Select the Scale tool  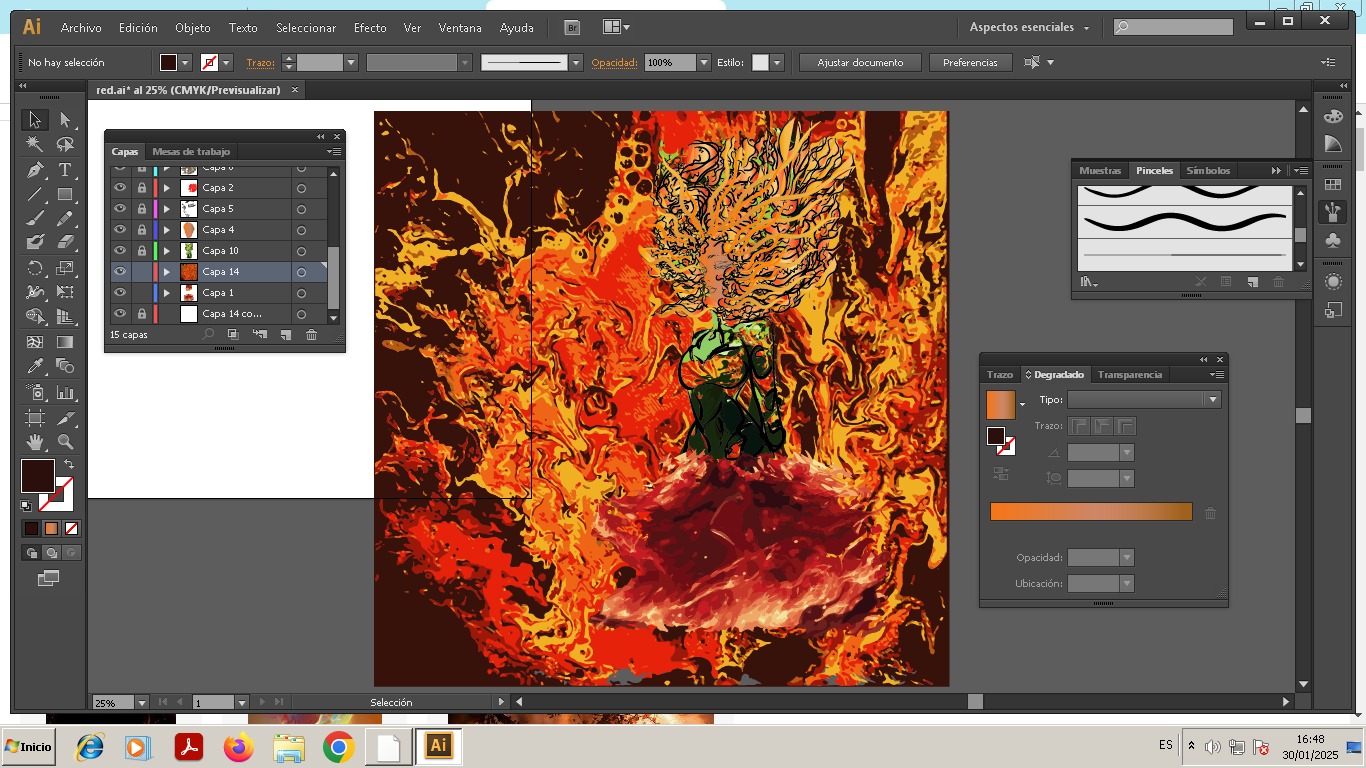click(65, 268)
